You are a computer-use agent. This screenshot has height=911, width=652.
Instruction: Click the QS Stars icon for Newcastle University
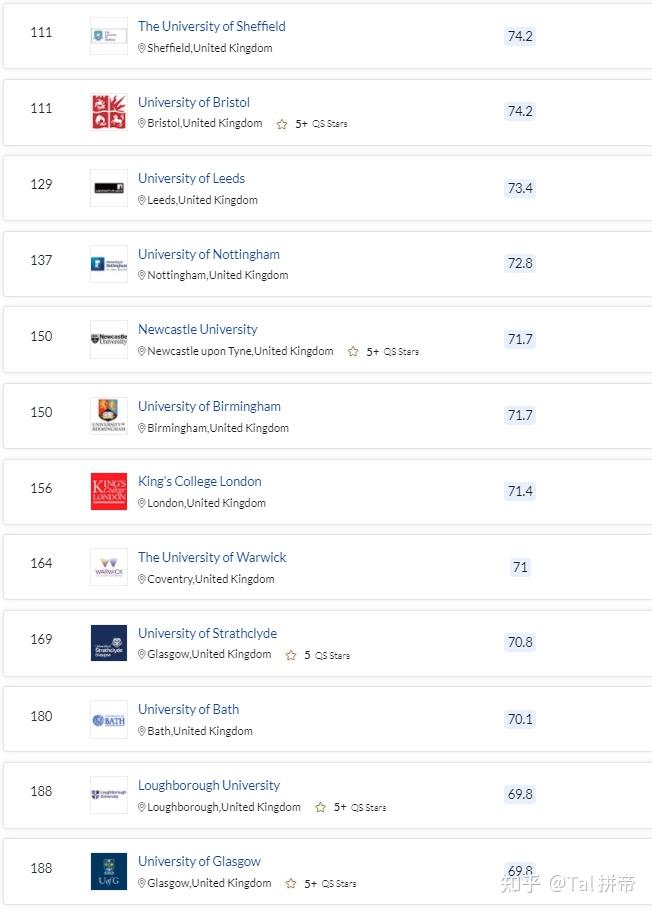coord(353,352)
